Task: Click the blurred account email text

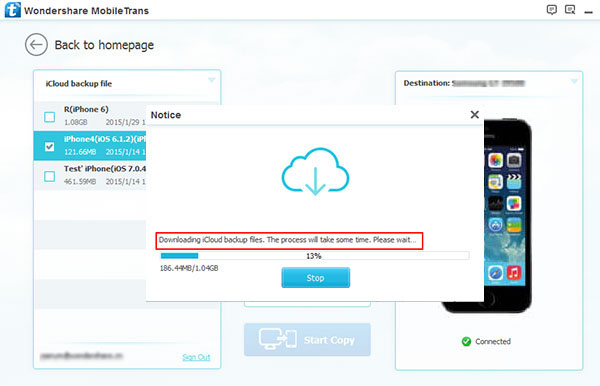Action: (82, 356)
